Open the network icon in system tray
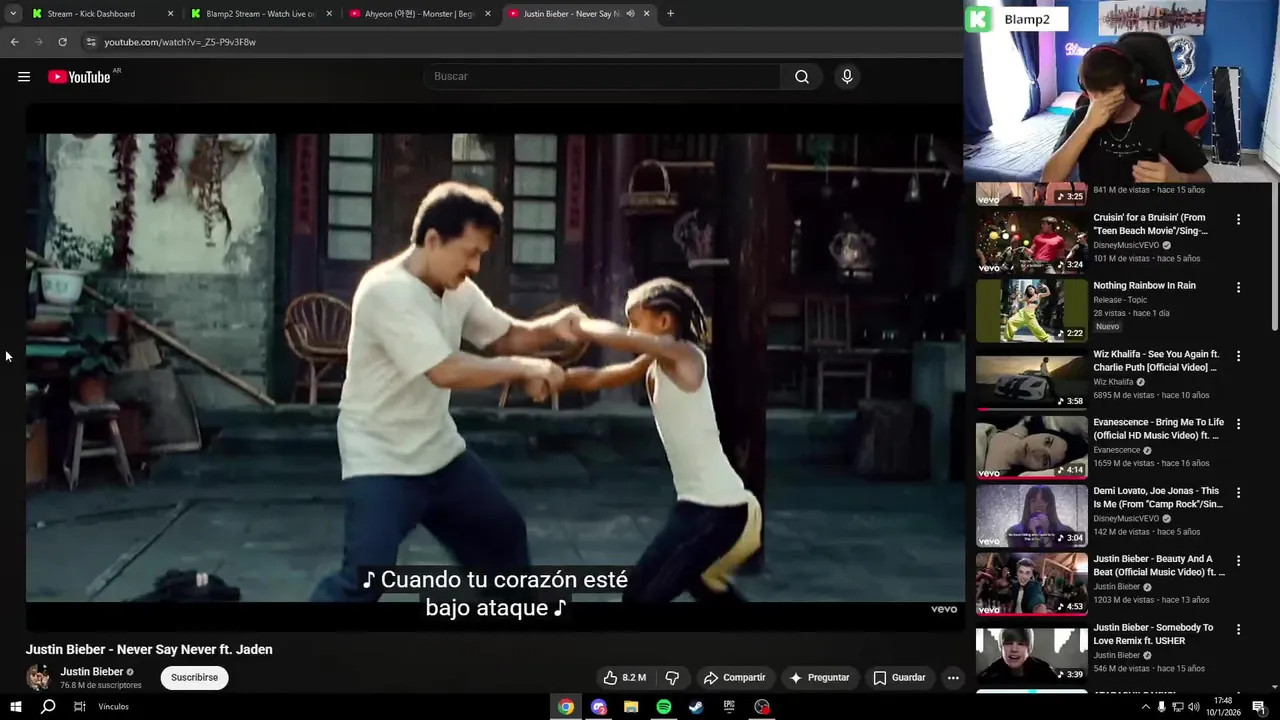The image size is (1280, 720). pos(1177,707)
